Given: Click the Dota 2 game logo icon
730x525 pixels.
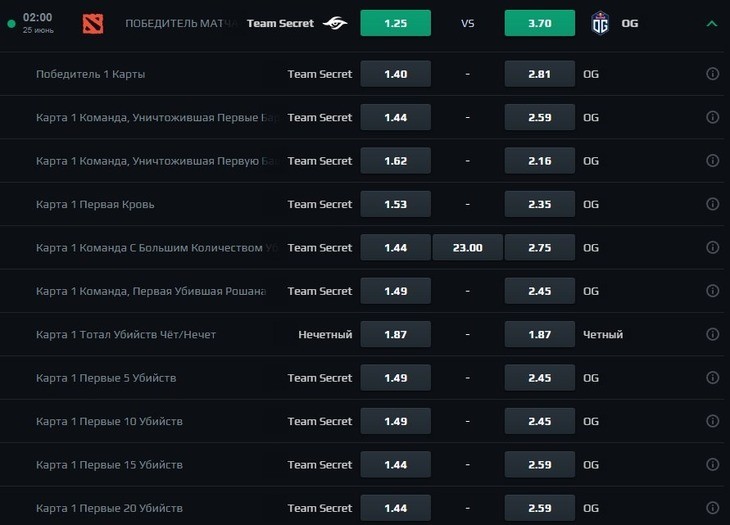Looking at the screenshot, I should tap(93, 24).
